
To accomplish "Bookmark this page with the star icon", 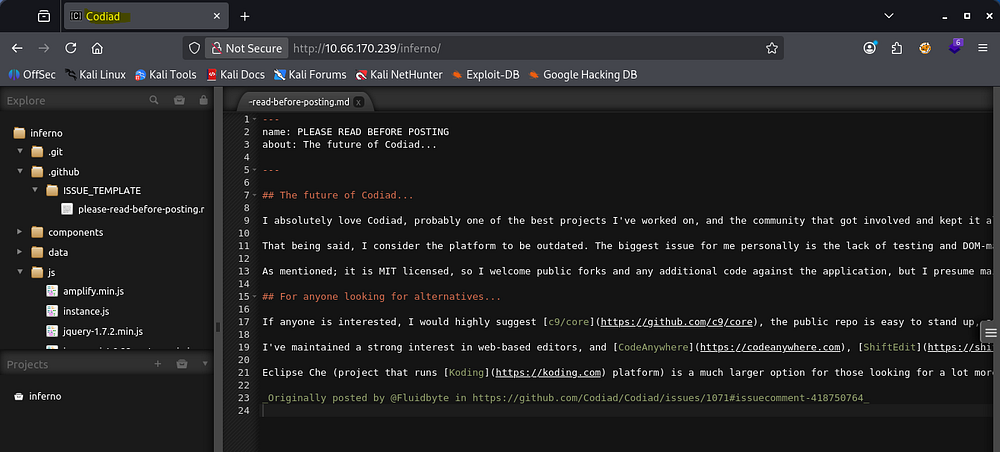I will (771, 48).
